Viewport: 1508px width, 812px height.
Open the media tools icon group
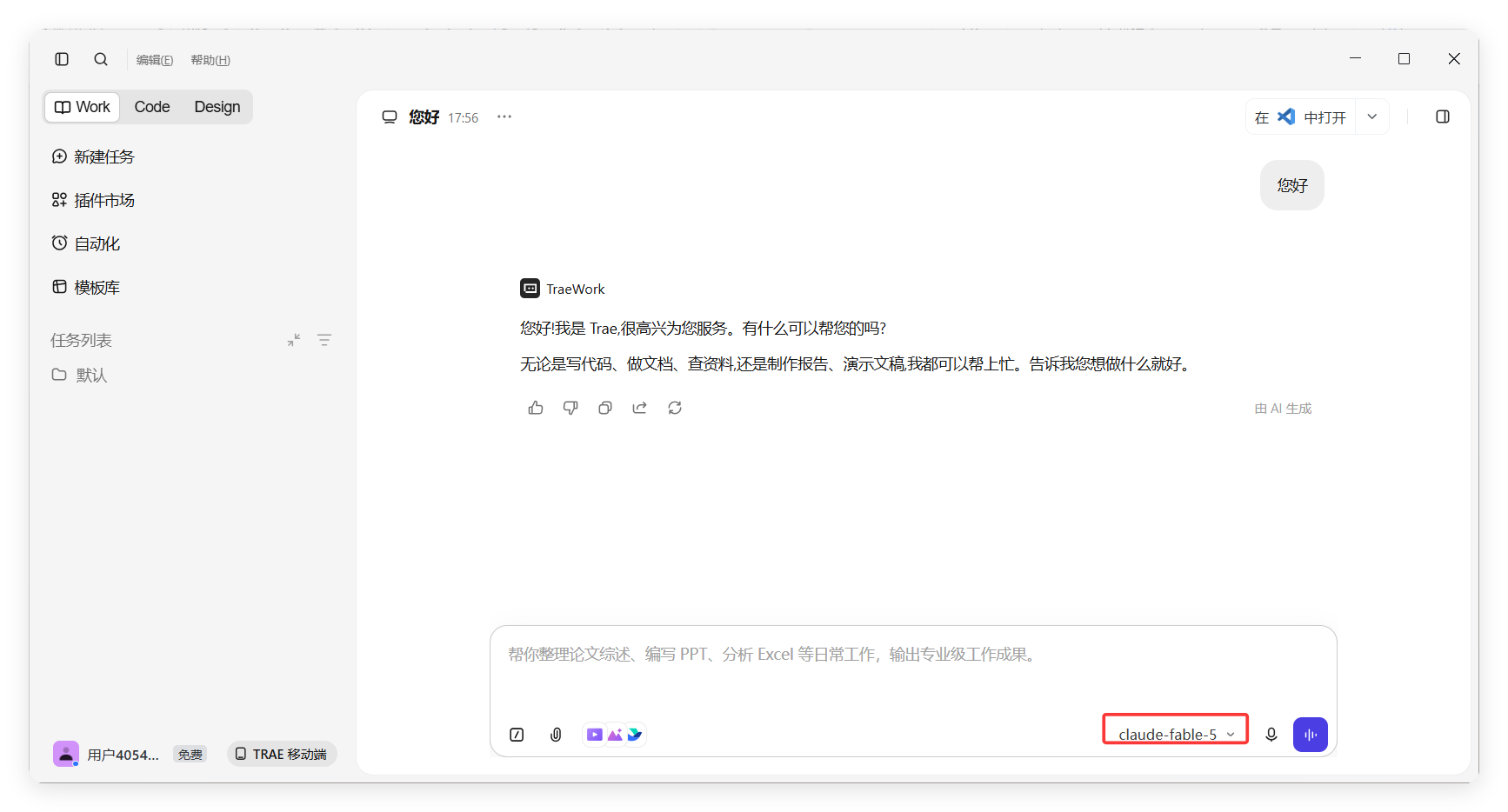click(x=615, y=735)
